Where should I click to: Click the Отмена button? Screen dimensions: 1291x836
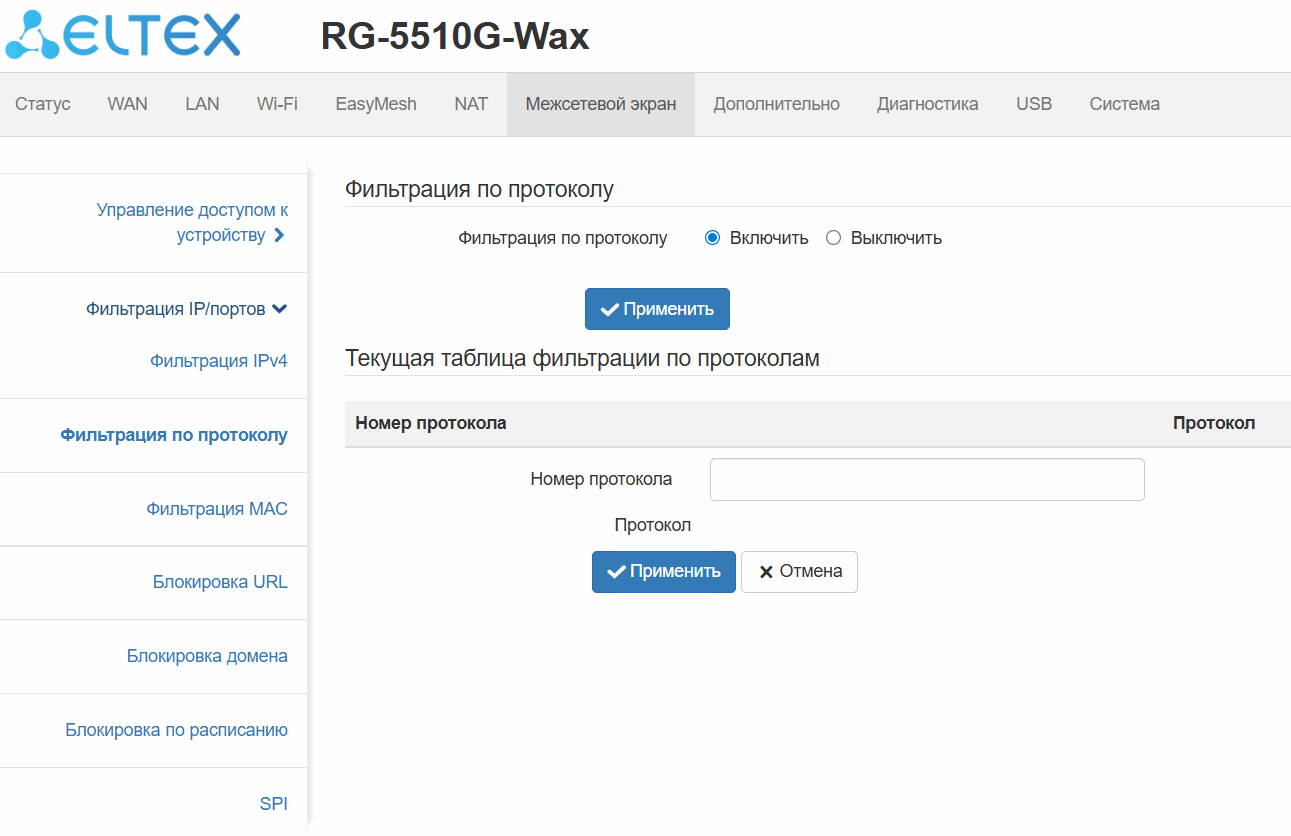(799, 572)
